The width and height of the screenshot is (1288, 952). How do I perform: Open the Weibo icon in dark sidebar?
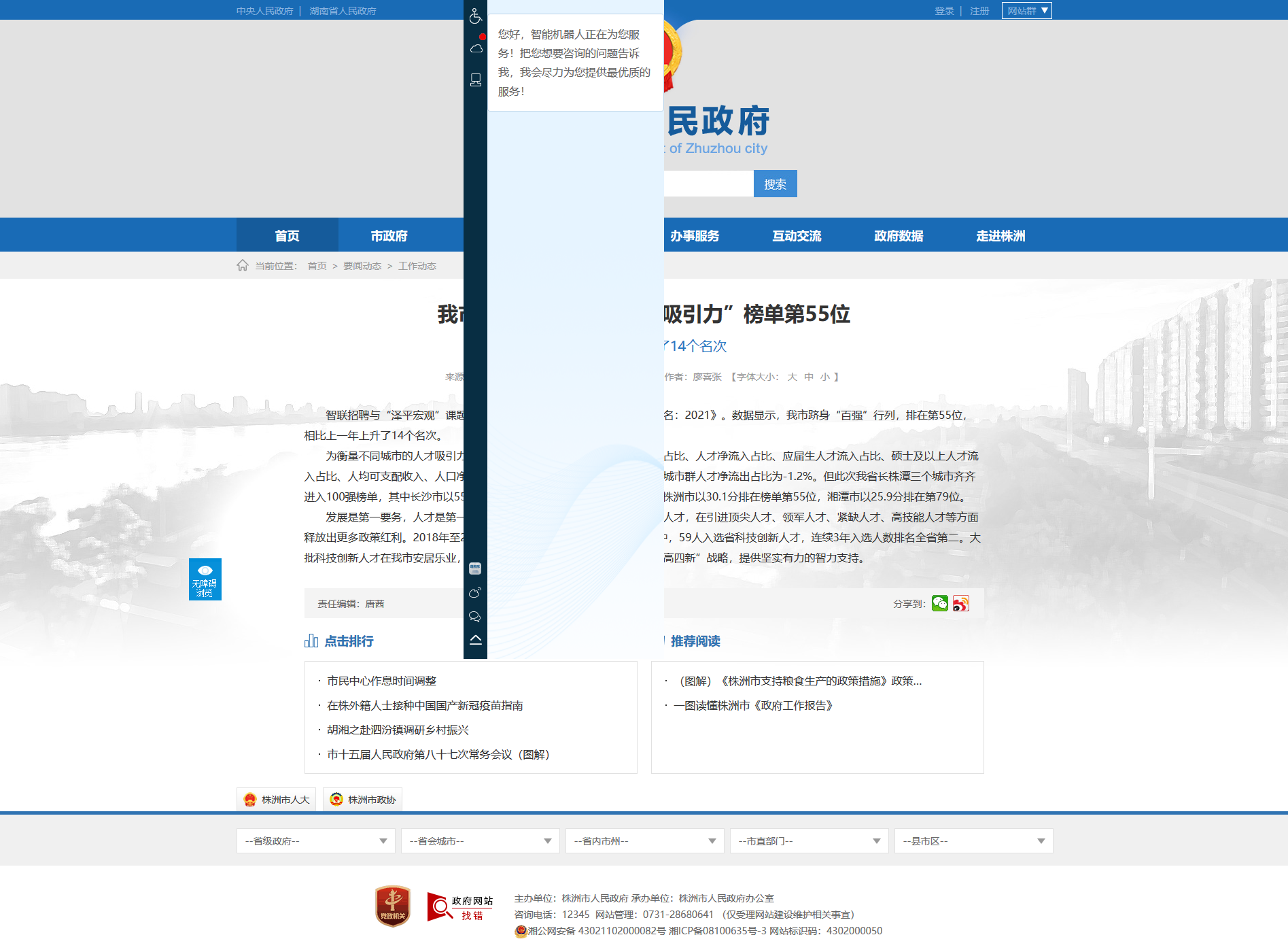(x=475, y=593)
